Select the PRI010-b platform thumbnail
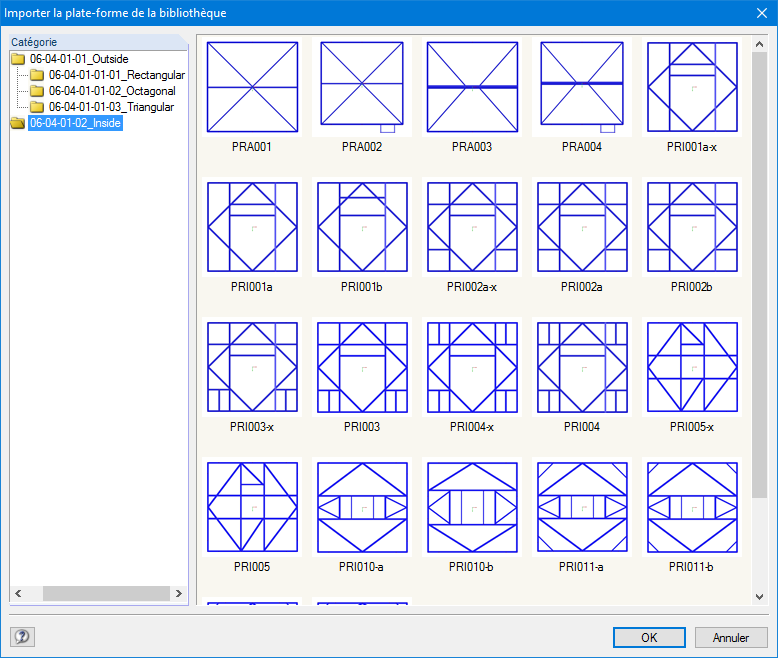 pyautogui.click(x=472, y=507)
